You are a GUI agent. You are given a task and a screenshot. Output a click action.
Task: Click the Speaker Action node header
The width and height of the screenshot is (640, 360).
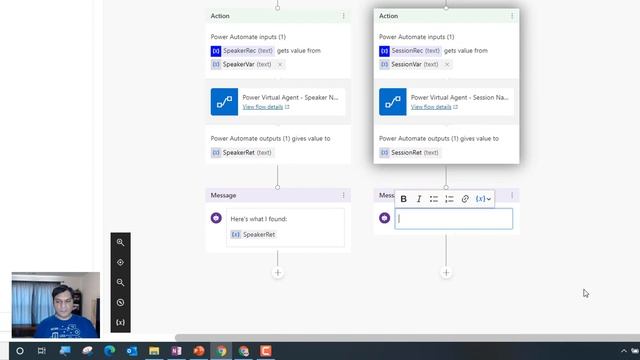tap(278, 16)
